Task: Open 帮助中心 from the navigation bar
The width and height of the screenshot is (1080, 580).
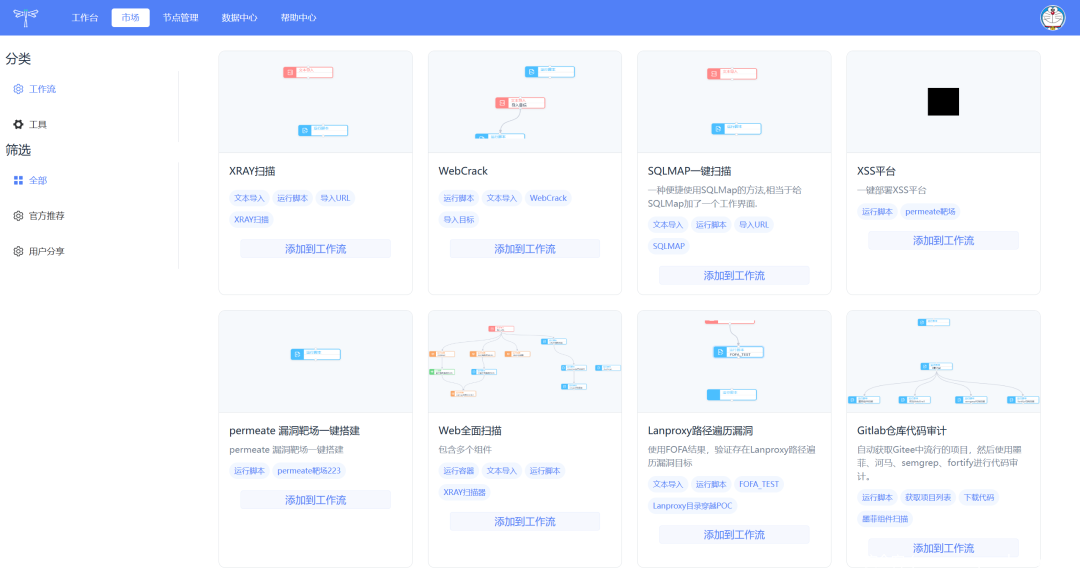Action: [298, 18]
